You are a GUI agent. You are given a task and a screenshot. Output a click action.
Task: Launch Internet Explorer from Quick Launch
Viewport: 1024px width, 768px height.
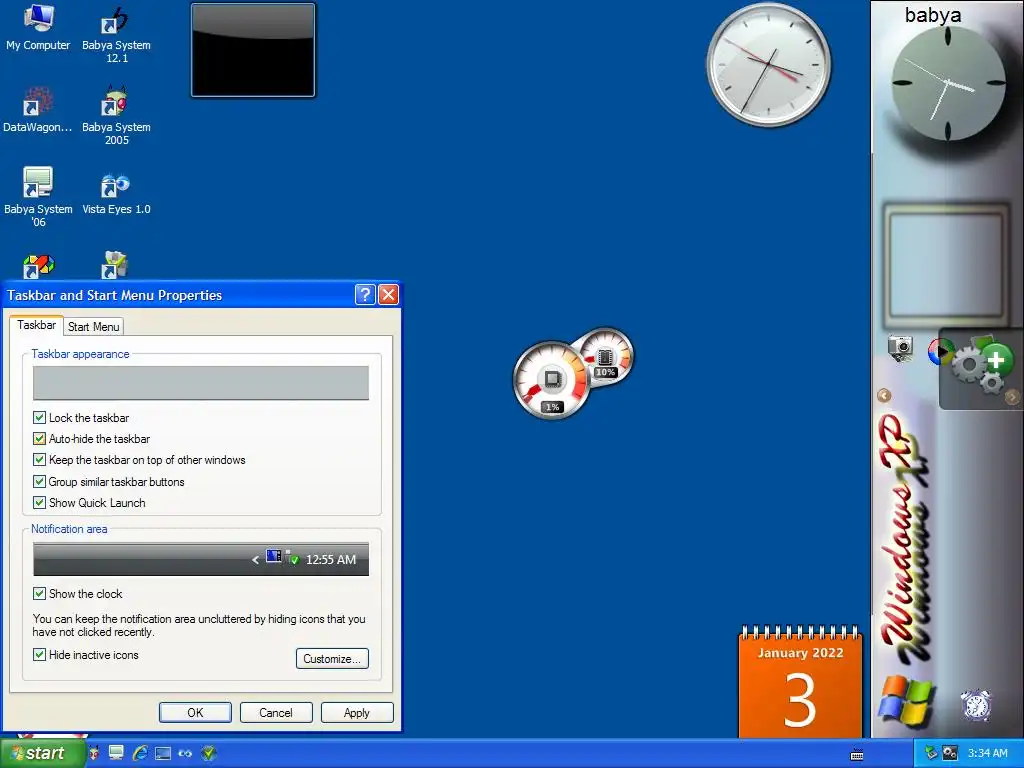click(x=140, y=753)
